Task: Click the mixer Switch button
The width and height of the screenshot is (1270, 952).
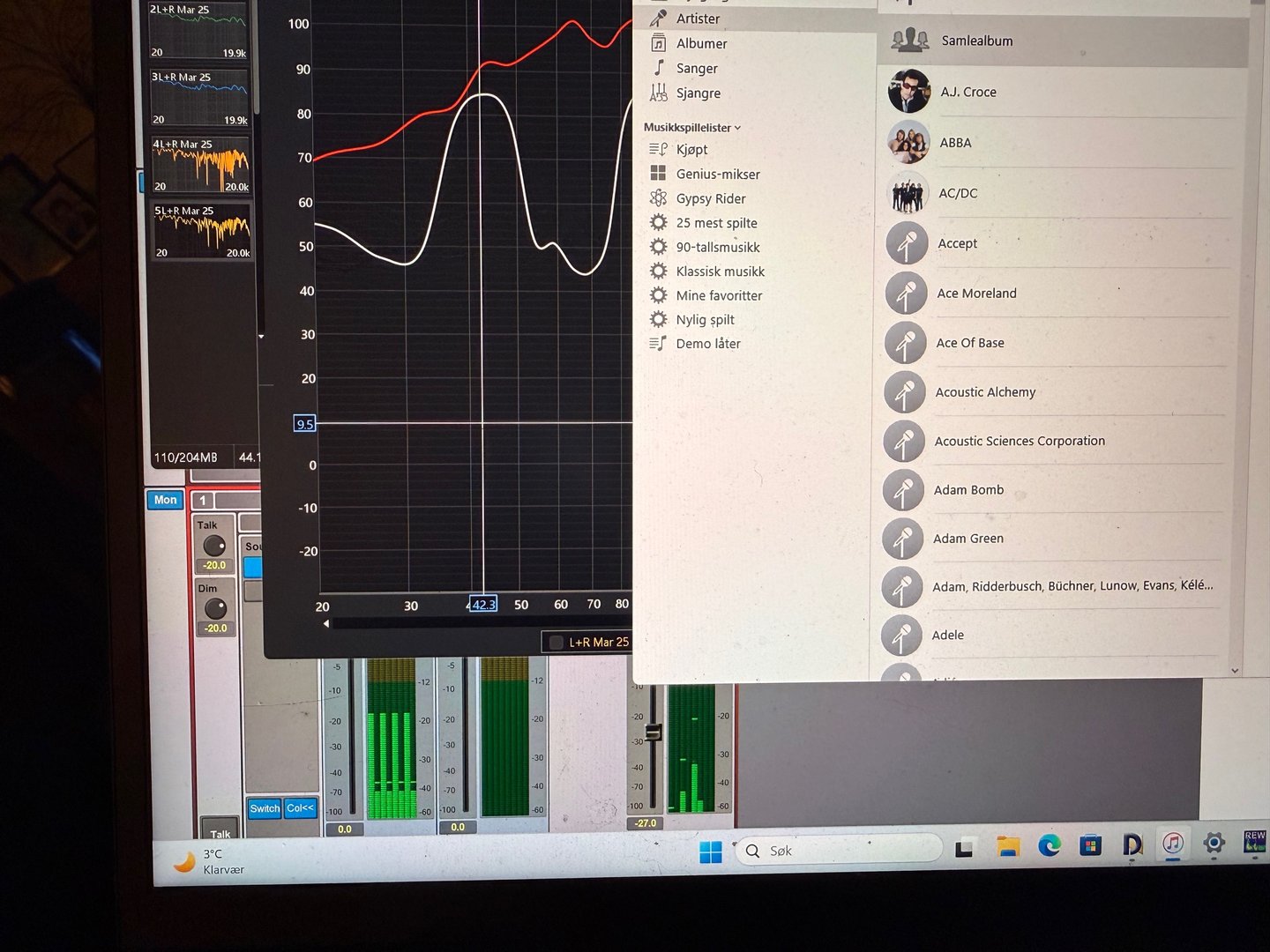Action: [265, 808]
